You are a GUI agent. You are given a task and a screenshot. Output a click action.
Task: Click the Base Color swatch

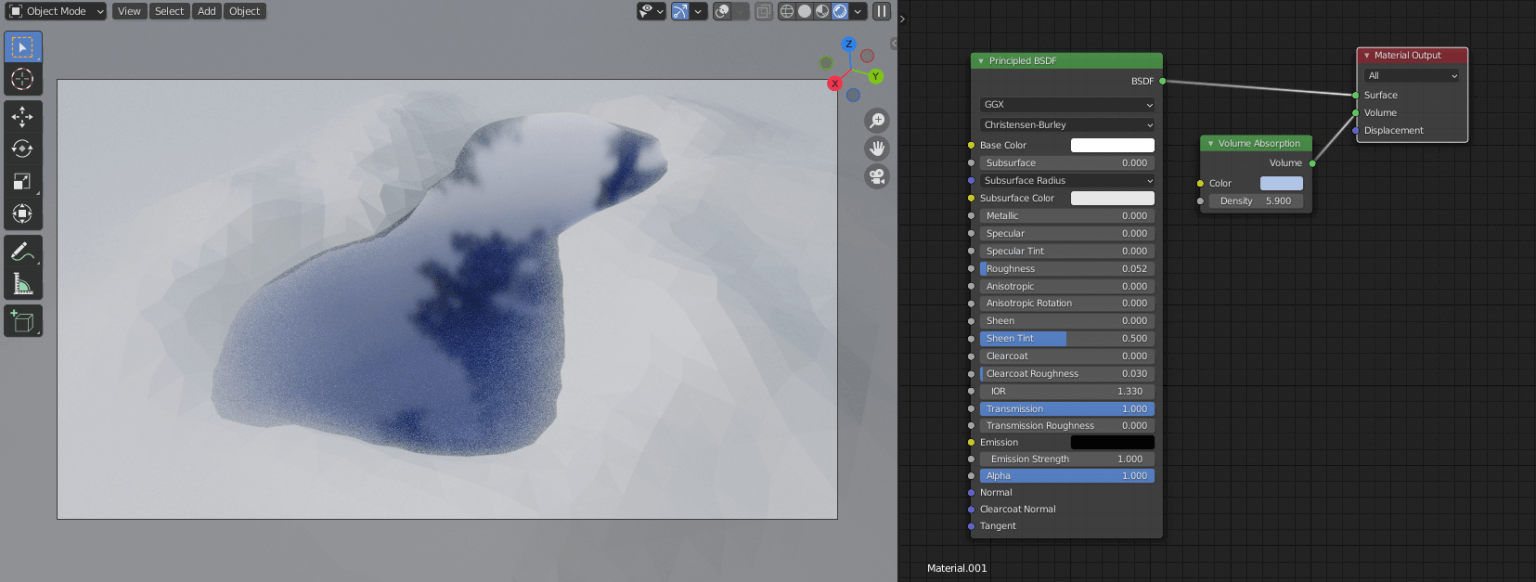click(1112, 146)
